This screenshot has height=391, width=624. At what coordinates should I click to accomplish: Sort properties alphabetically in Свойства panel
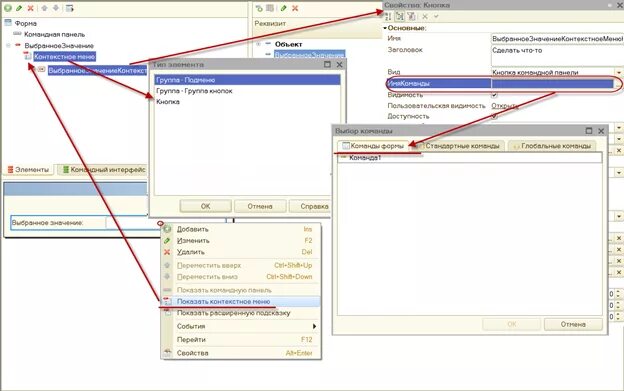[388, 16]
